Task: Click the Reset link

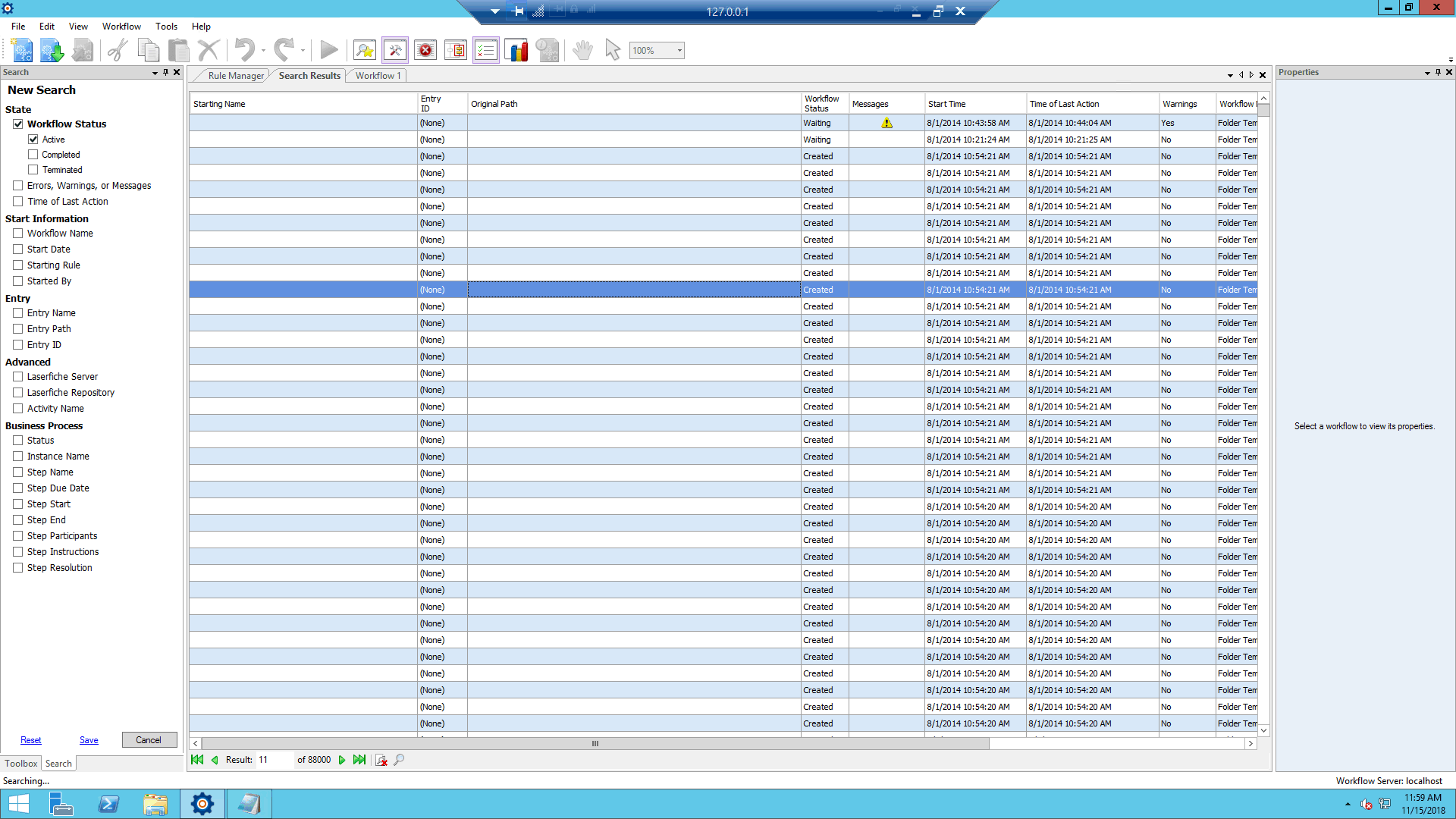Action: [x=31, y=740]
